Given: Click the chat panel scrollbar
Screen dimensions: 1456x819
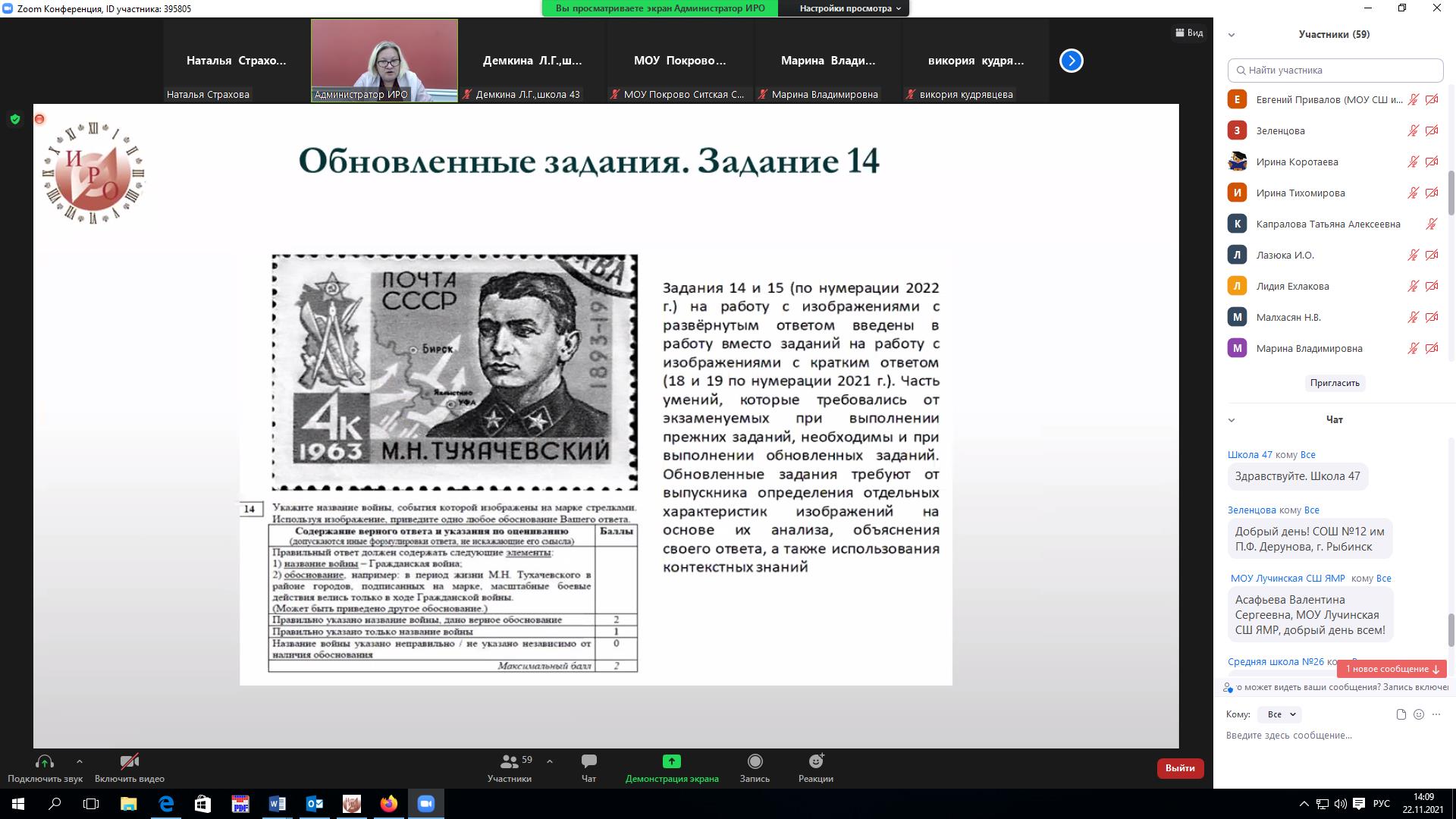Looking at the screenshot, I should click(x=1451, y=630).
